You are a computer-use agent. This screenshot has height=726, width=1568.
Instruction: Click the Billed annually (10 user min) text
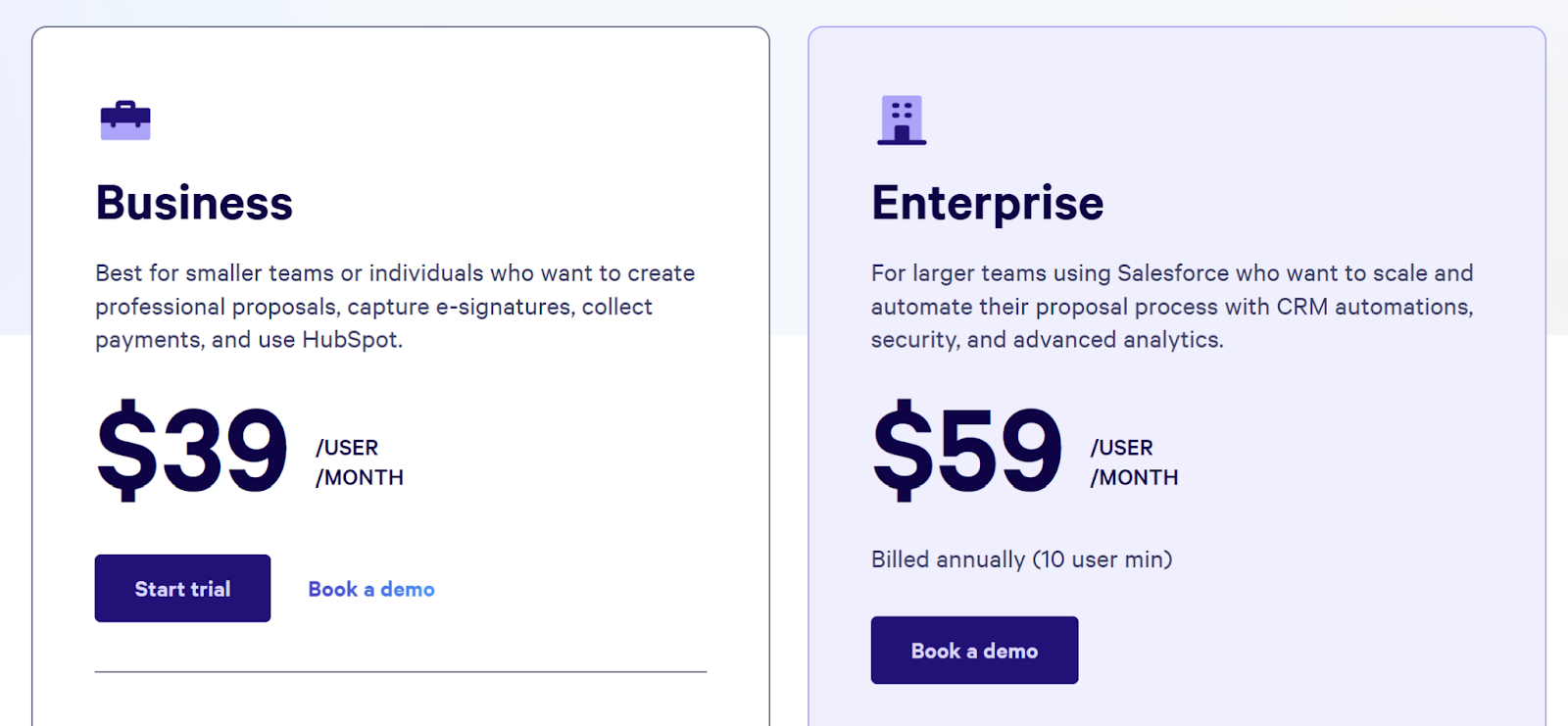tap(1021, 559)
